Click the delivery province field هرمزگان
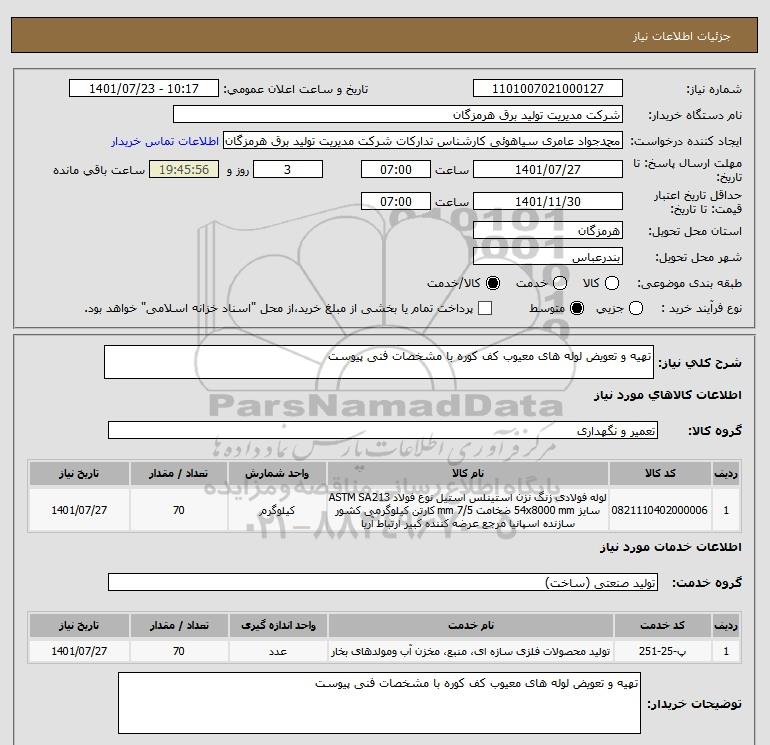The width and height of the screenshot is (770, 745). coord(548,230)
